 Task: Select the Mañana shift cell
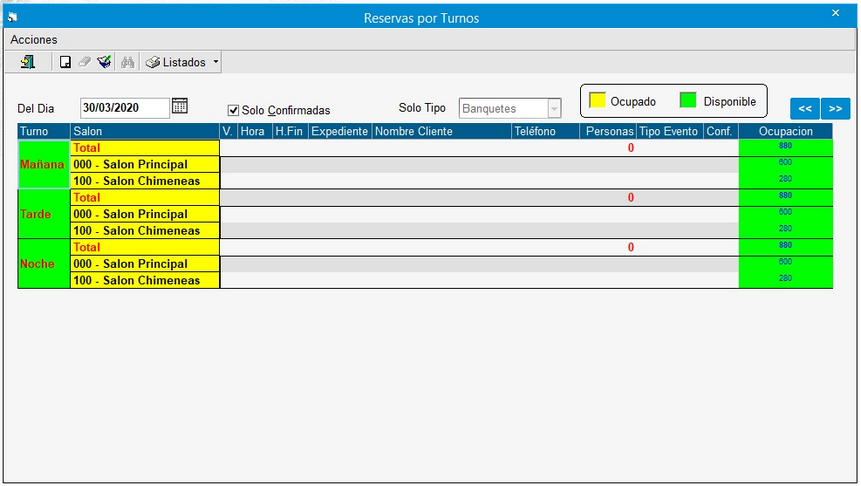[x=44, y=164]
